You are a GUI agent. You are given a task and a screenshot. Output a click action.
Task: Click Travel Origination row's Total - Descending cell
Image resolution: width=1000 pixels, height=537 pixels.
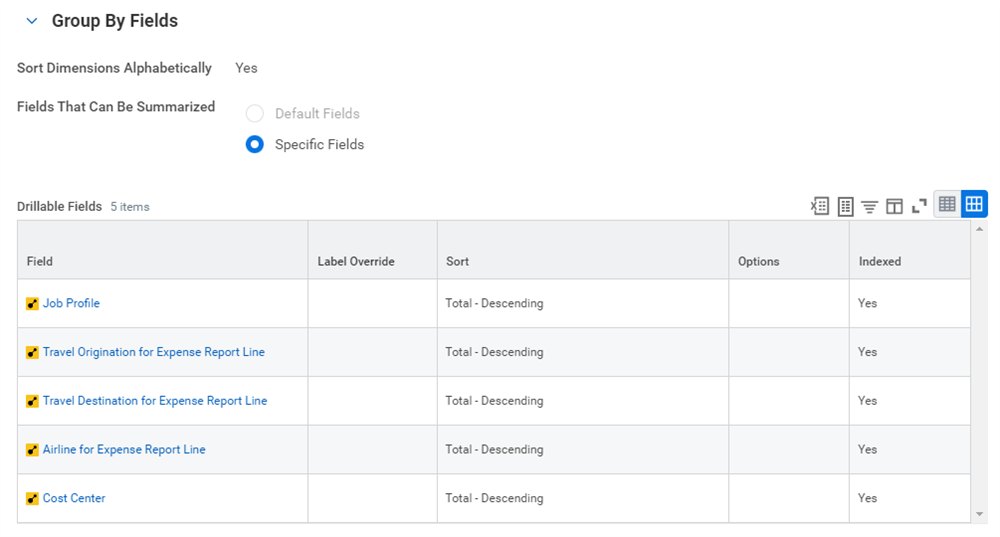click(x=583, y=352)
